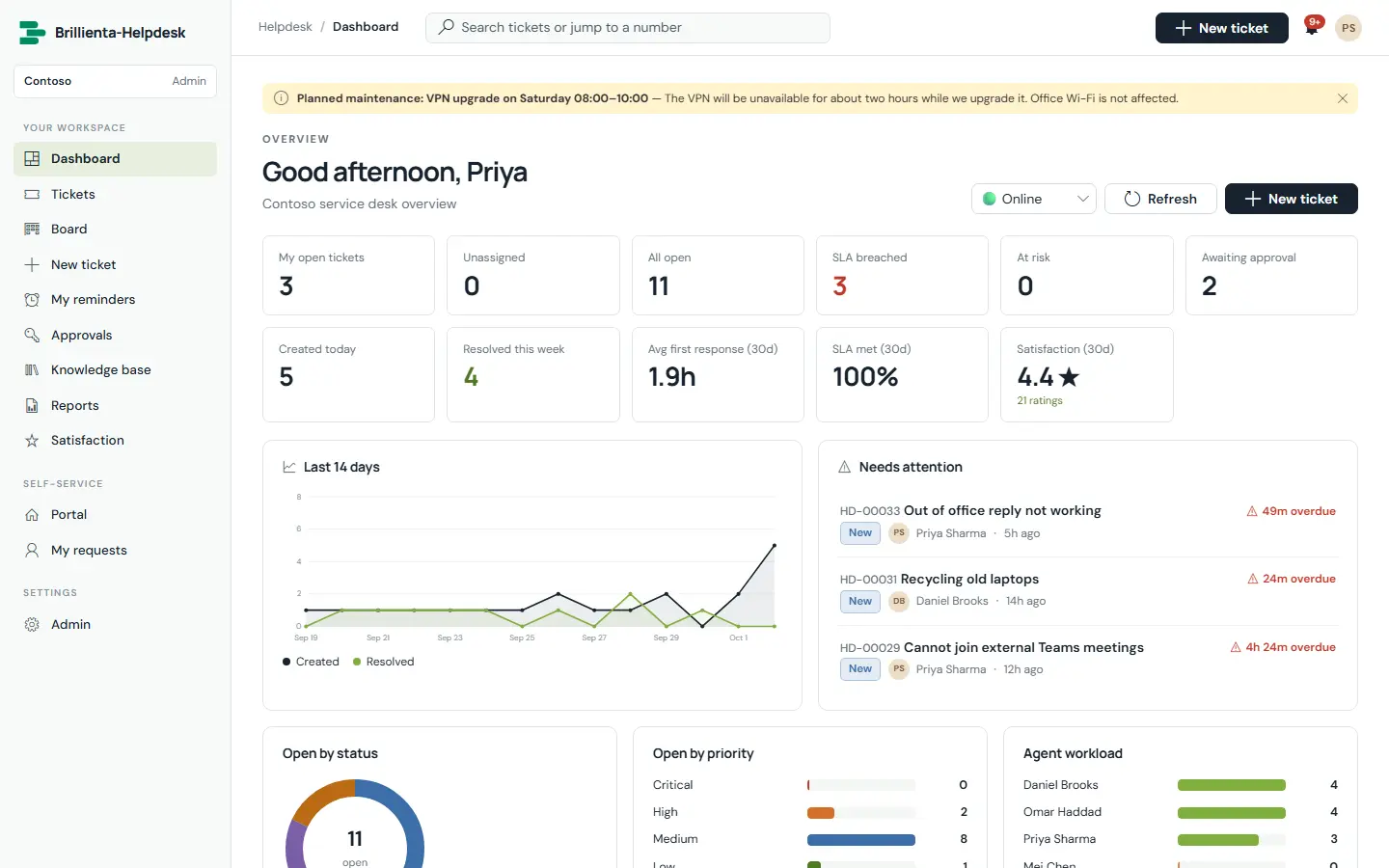Open the Contoso workspace switcher
This screenshot has width=1389, height=868.
click(x=115, y=81)
